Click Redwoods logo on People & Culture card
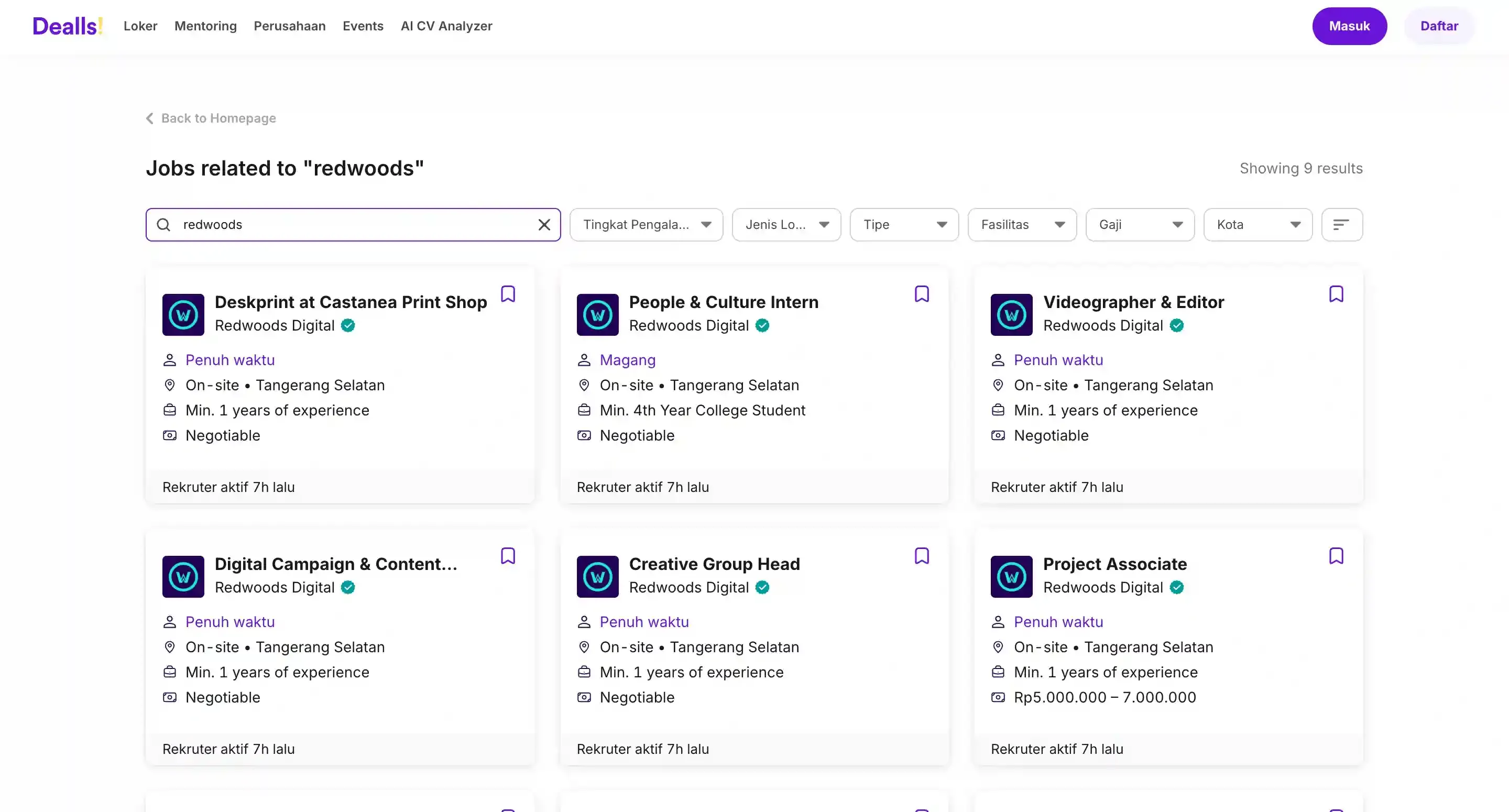This screenshot has width=1509, height=812. click(x=597, y=315)
